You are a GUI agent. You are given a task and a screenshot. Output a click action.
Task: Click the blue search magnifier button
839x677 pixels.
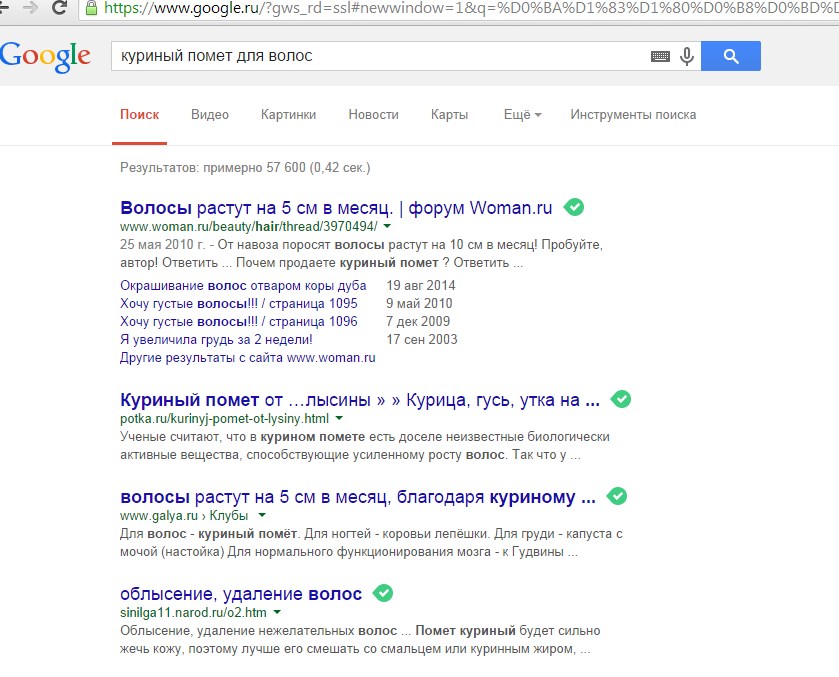730,56
